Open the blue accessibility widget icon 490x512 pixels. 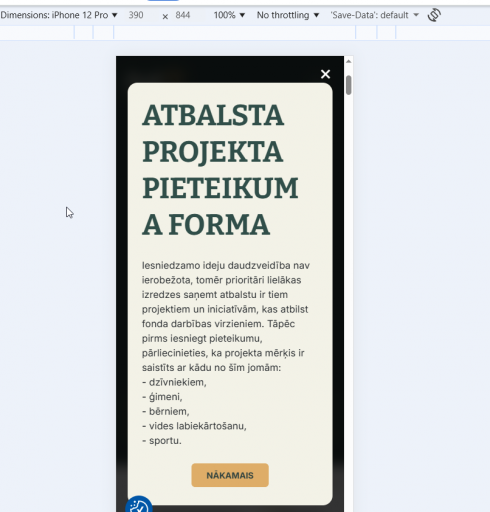139,505
